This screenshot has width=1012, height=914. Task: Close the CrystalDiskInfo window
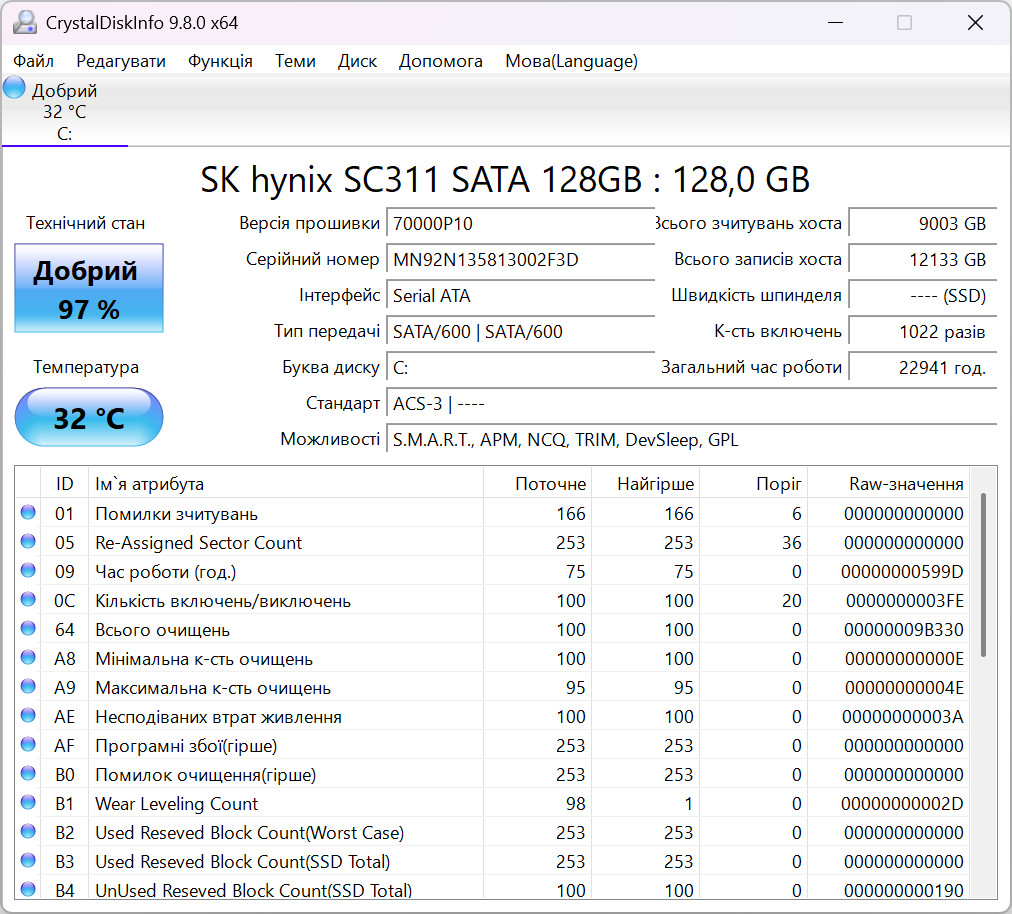pyautogui.click(x=975, y=23)
